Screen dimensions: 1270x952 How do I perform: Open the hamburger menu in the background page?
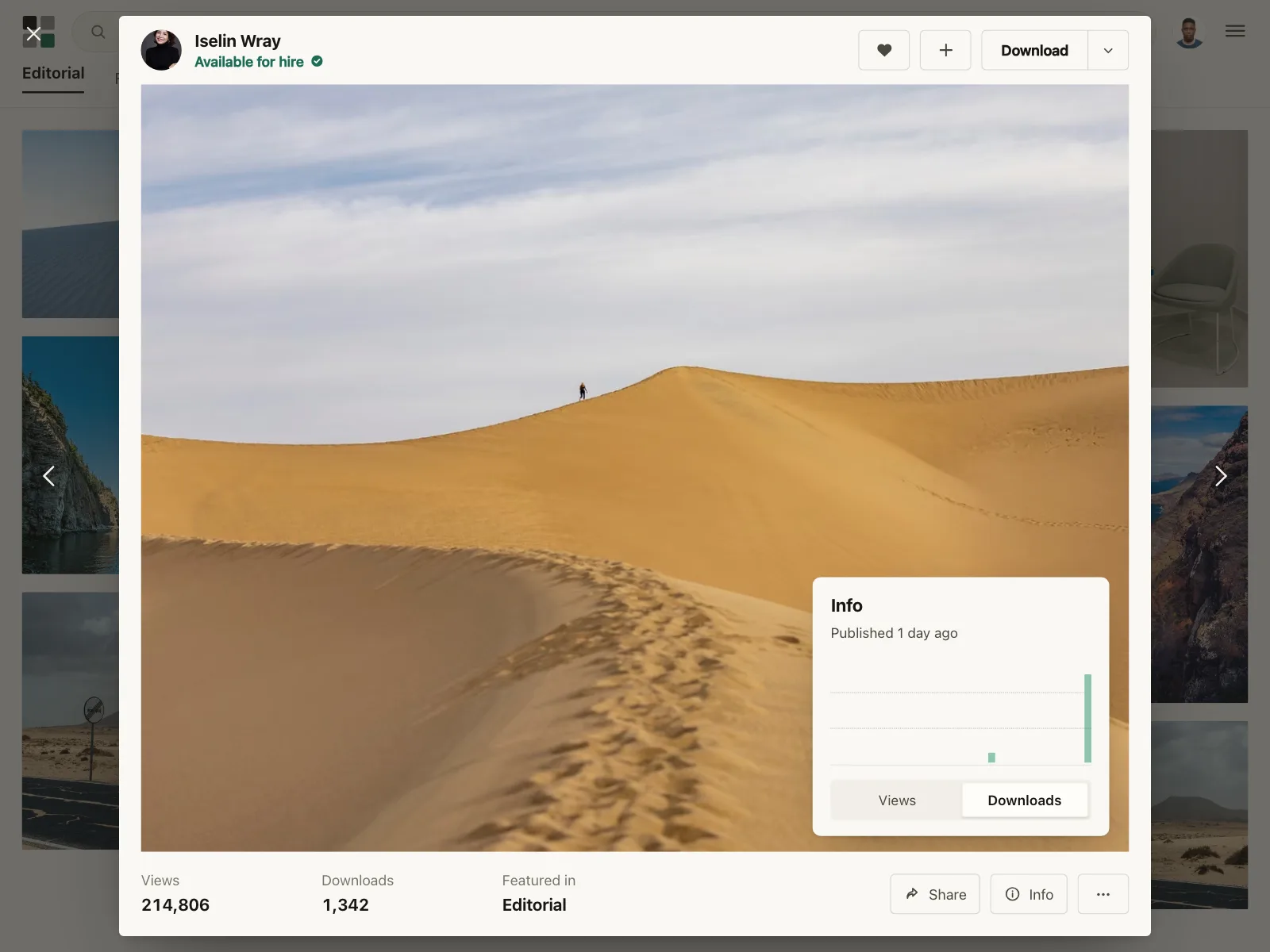click(1235, 31)
